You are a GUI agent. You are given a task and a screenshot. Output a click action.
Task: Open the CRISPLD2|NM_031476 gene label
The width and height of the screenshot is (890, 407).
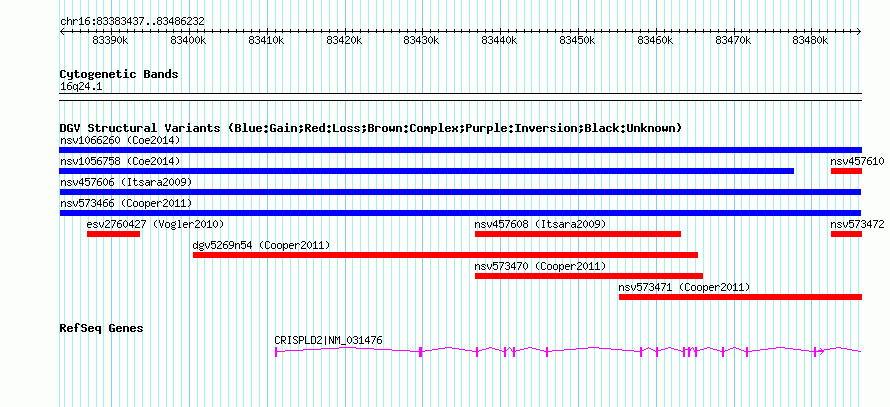329,340
